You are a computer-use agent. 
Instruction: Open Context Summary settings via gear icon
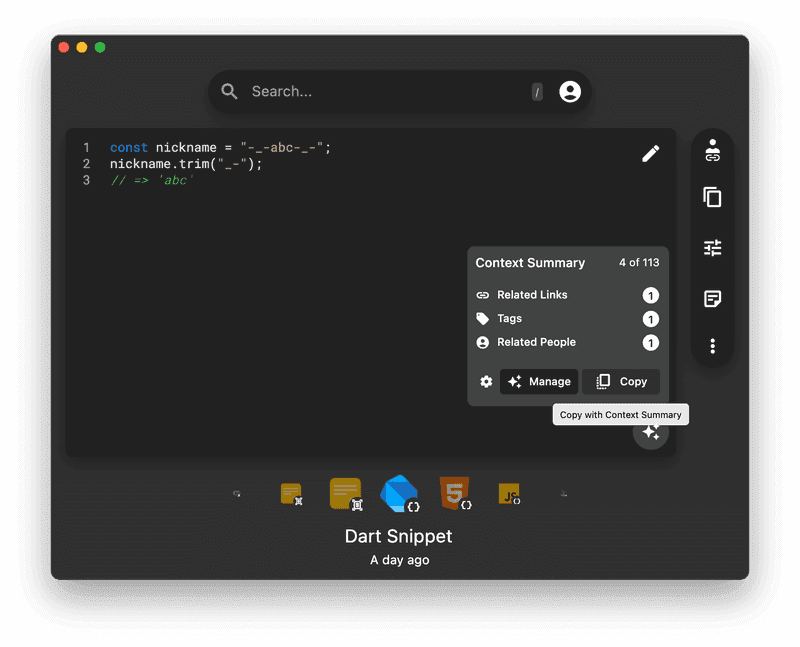coord(486,381)
